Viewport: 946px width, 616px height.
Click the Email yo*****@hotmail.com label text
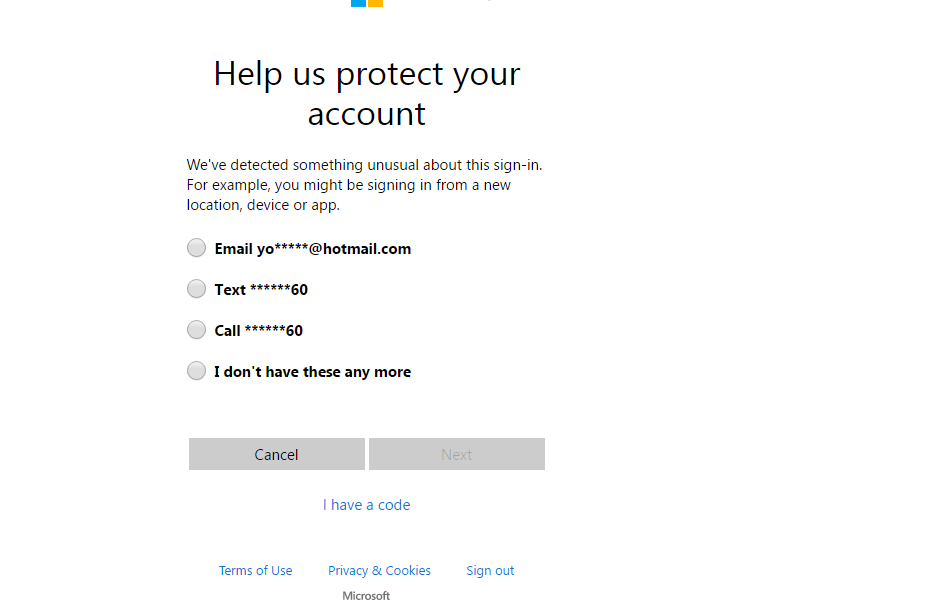pos(313,249)
